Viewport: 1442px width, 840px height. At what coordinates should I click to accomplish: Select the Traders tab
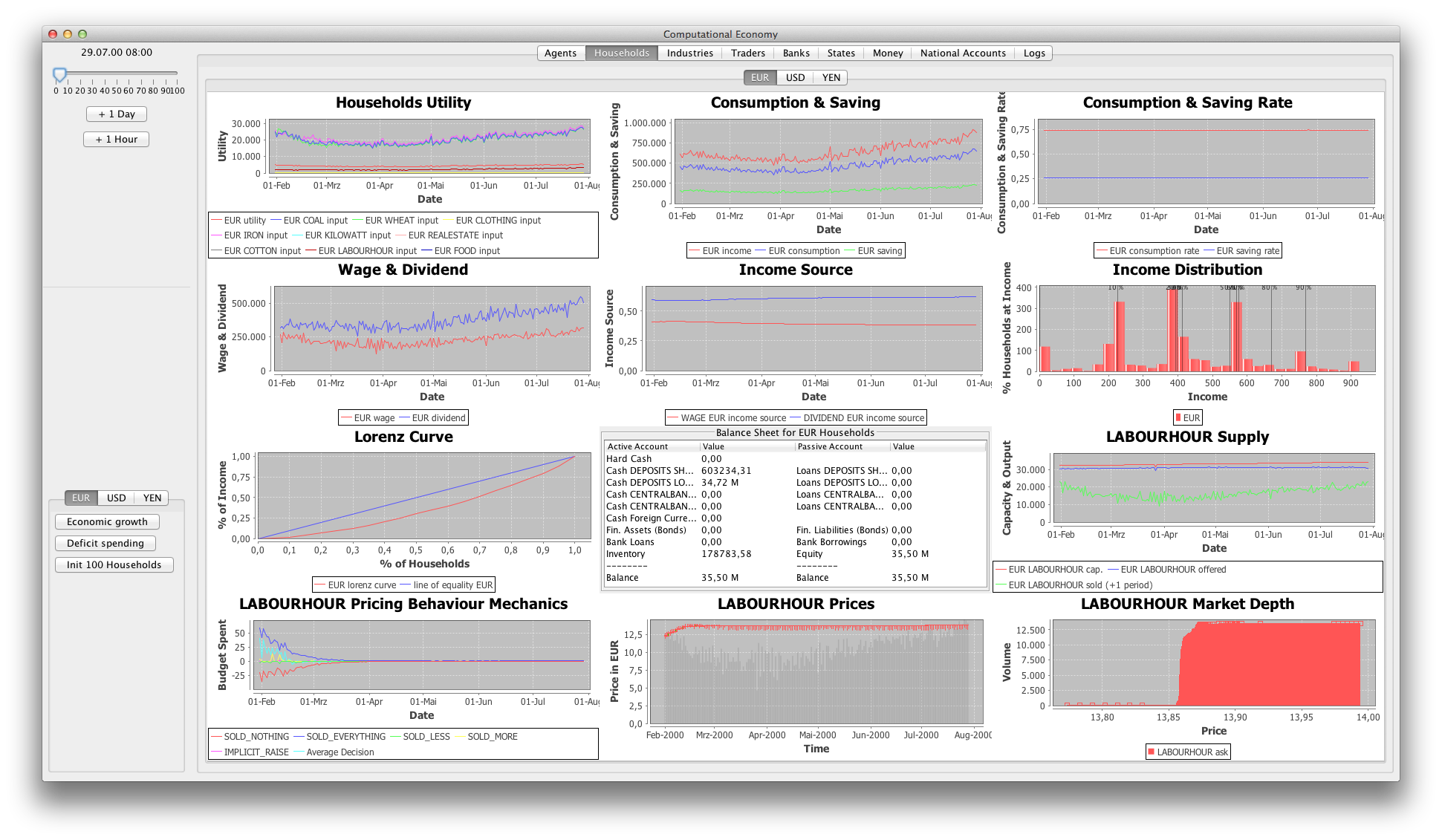point(747,53)
